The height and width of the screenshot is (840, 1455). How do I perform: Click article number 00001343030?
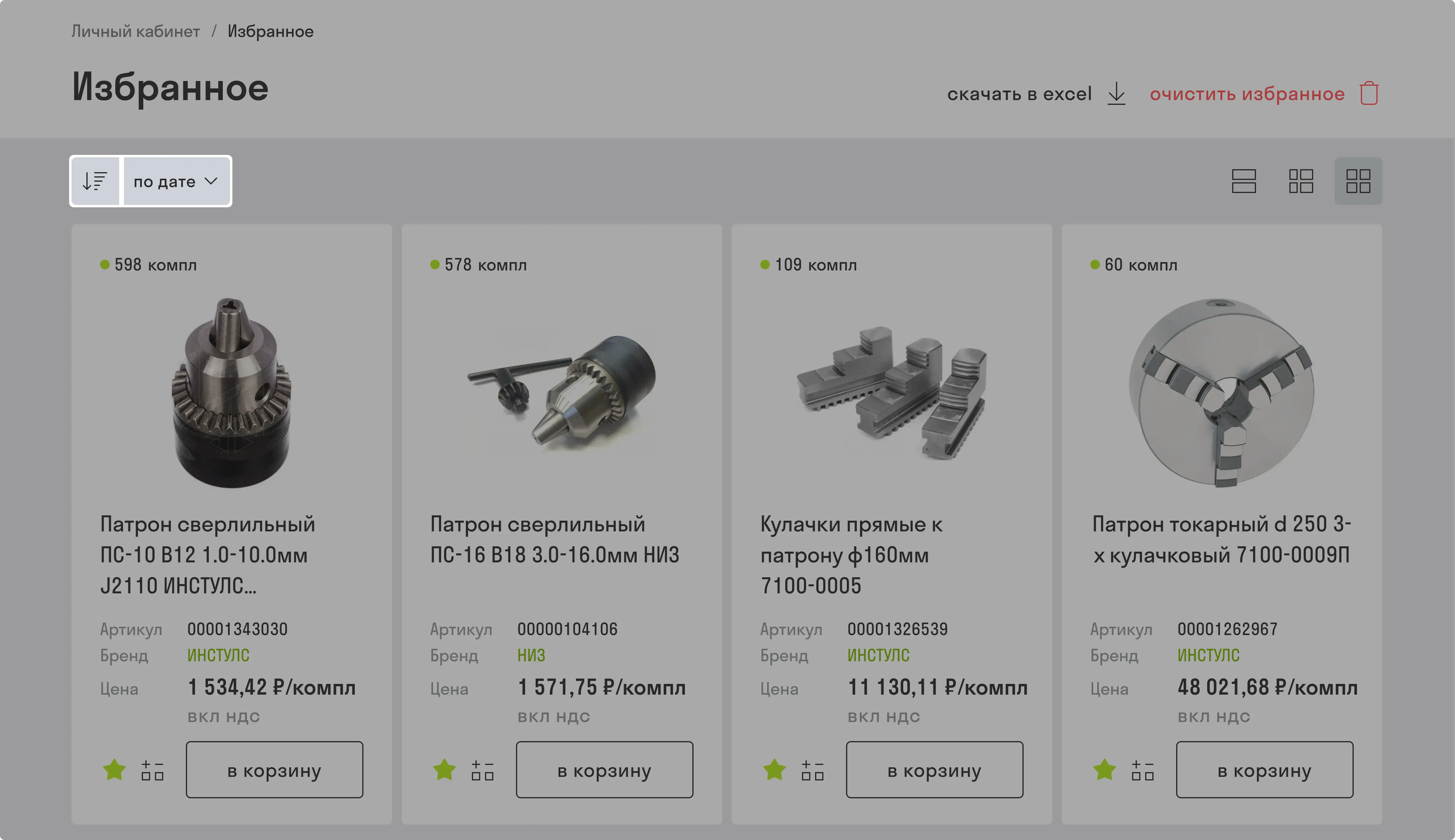click(237, 629)
